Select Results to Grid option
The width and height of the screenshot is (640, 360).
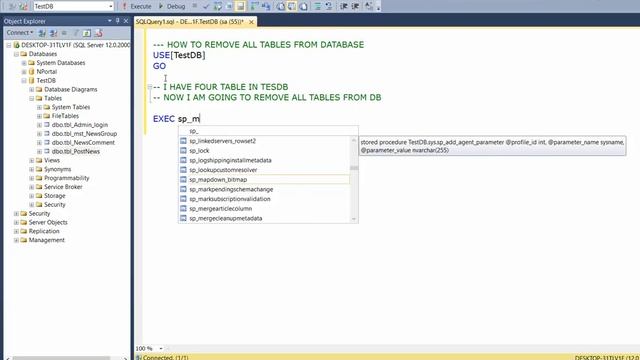click(x=292, y=6)
